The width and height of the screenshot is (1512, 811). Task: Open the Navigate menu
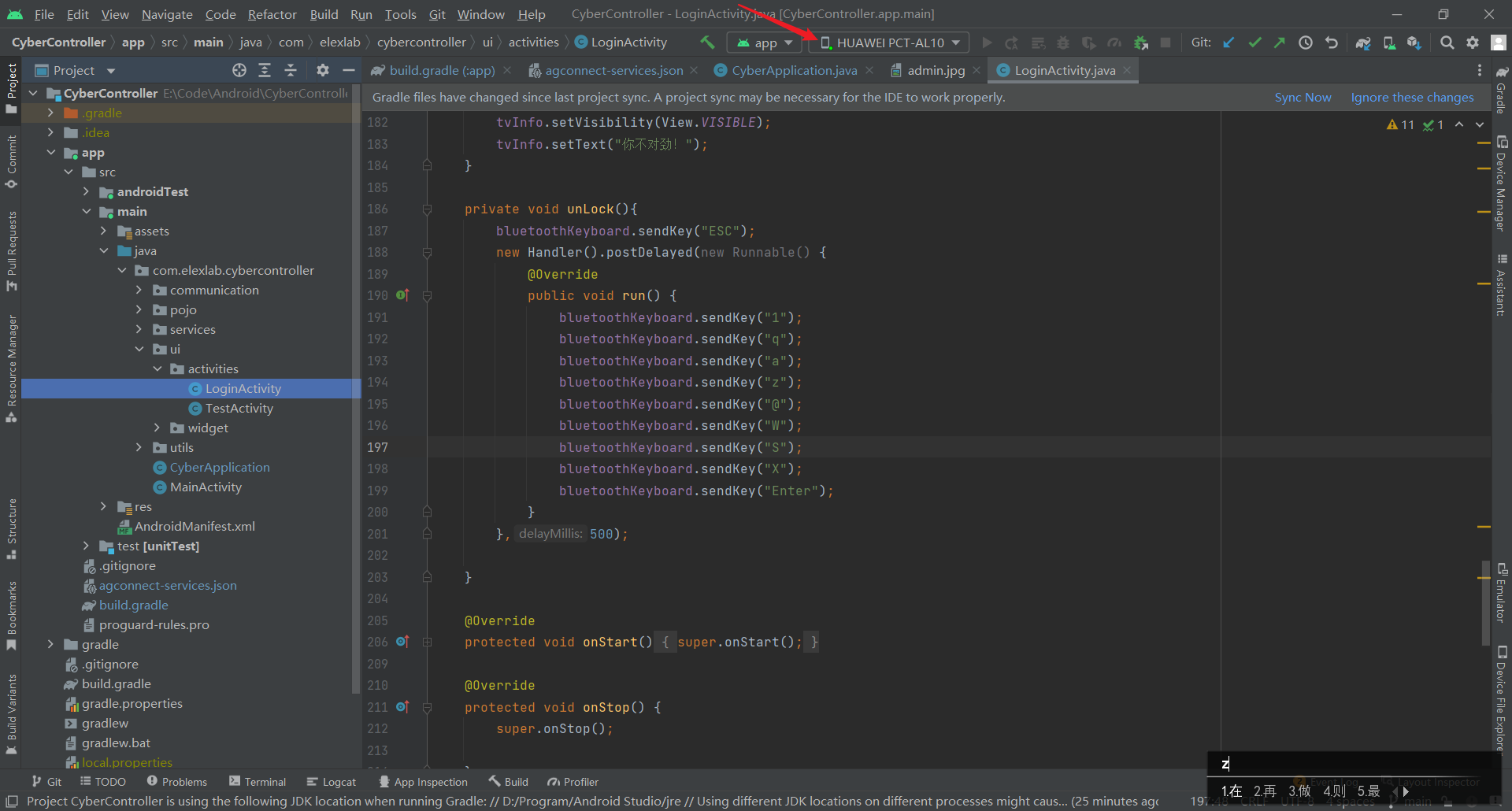[167, 14]
